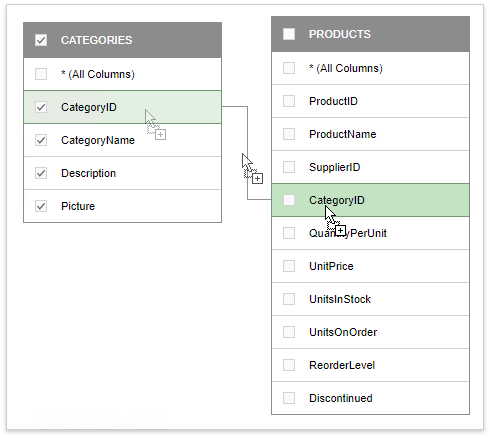Check the UnitsInStock checkbox
The image size is (490, 438).
click(x=289, y=299)
